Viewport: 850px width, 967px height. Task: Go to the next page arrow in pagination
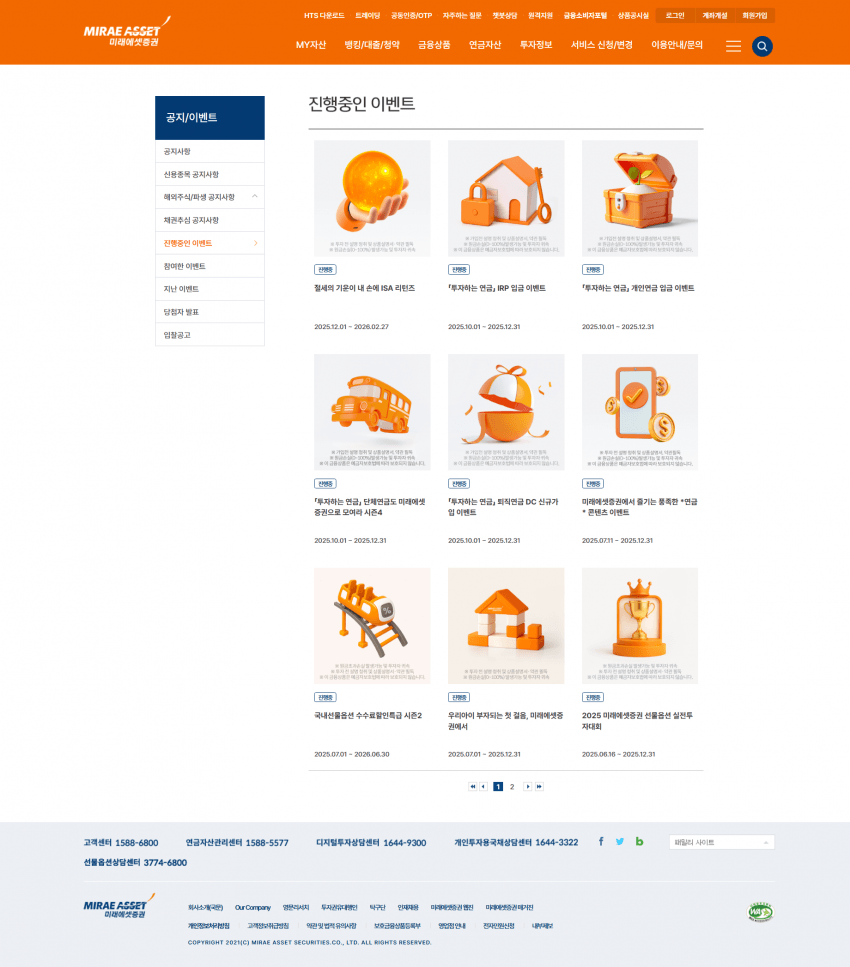[x=528, y=787]
